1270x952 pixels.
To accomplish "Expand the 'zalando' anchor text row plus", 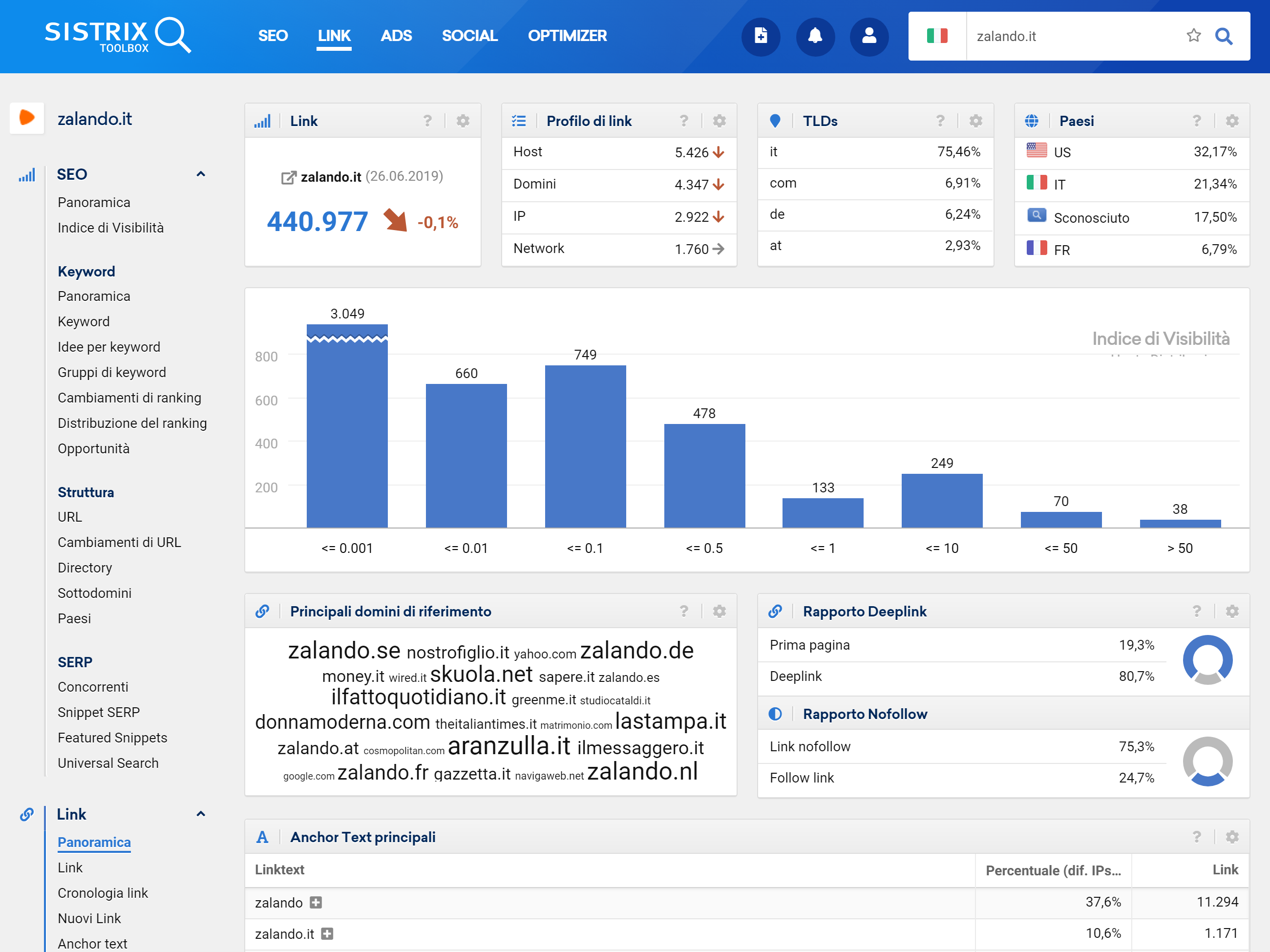I will click(316, 903).
